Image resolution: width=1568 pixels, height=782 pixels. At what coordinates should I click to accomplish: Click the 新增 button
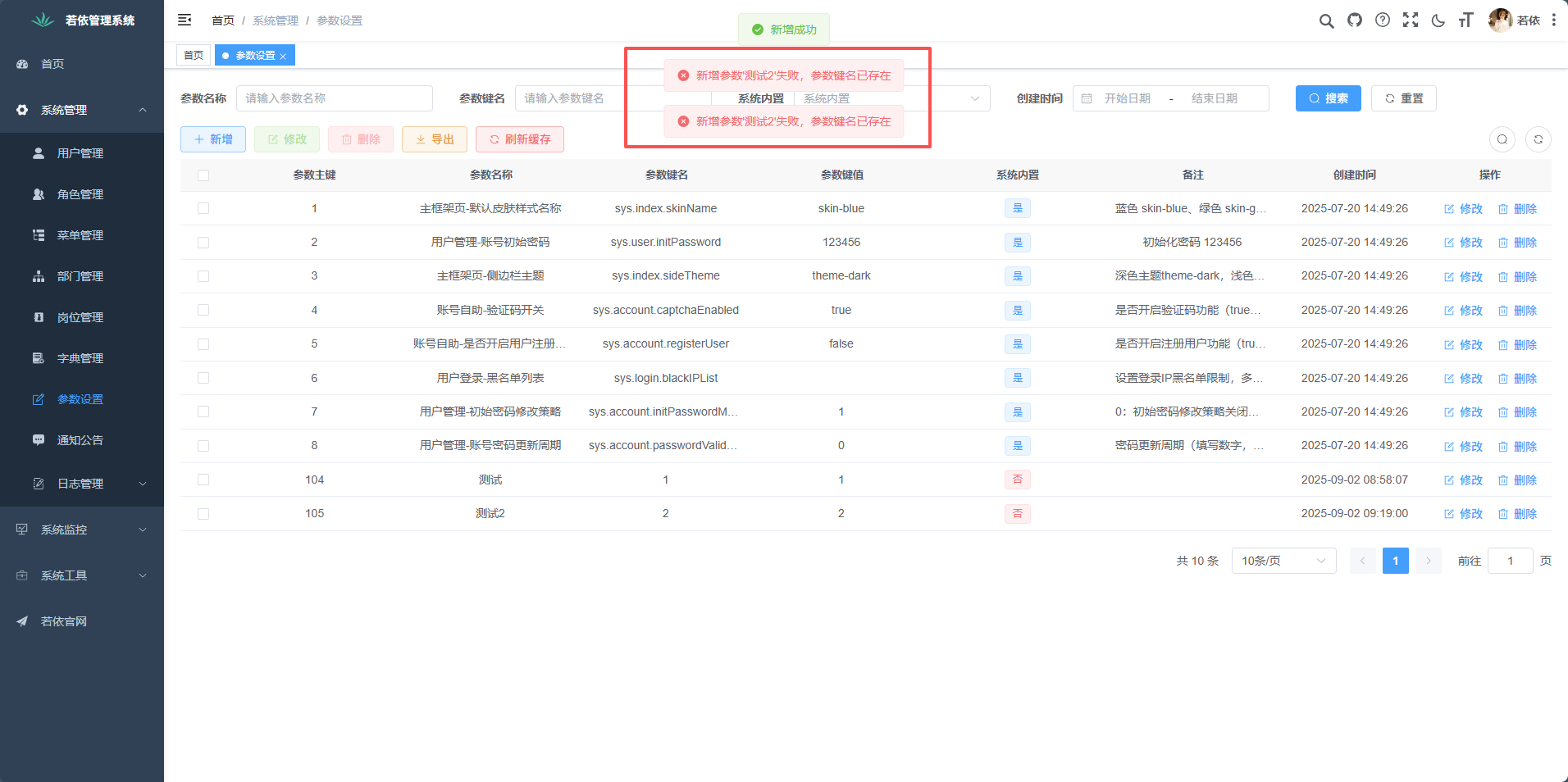coord(213,139)
